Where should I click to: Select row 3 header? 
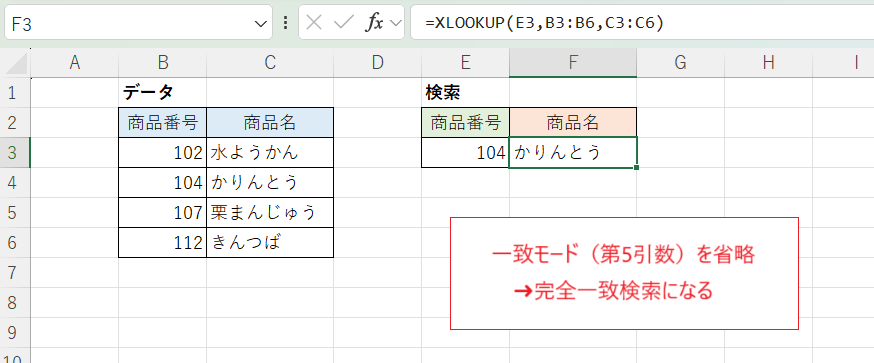point(15,153)
